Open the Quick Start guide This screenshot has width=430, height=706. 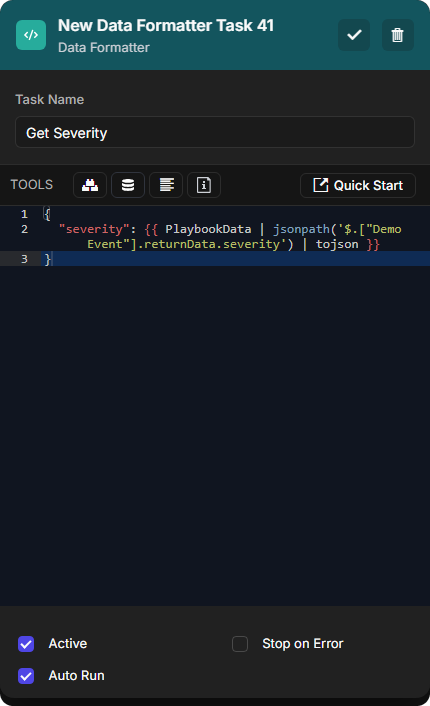[358, 185]
